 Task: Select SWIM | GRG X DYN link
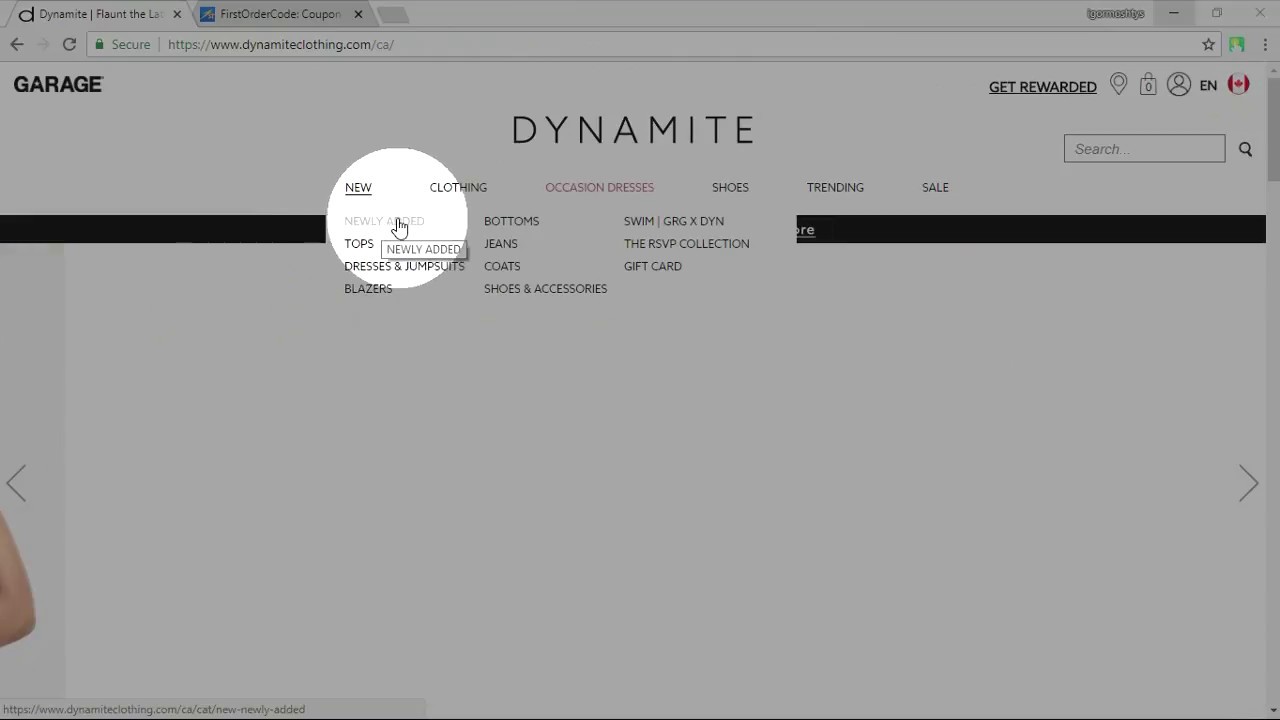coord(674,221)
